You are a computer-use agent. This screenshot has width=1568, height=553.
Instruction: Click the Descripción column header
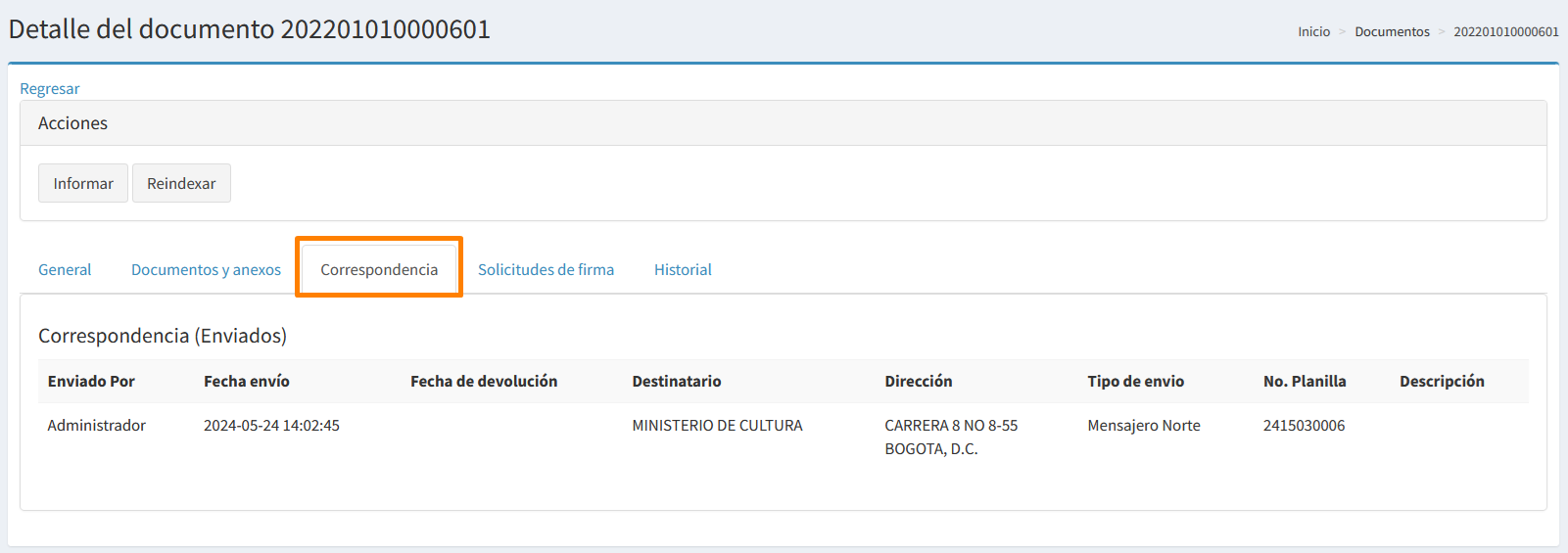pos(1442,381)
